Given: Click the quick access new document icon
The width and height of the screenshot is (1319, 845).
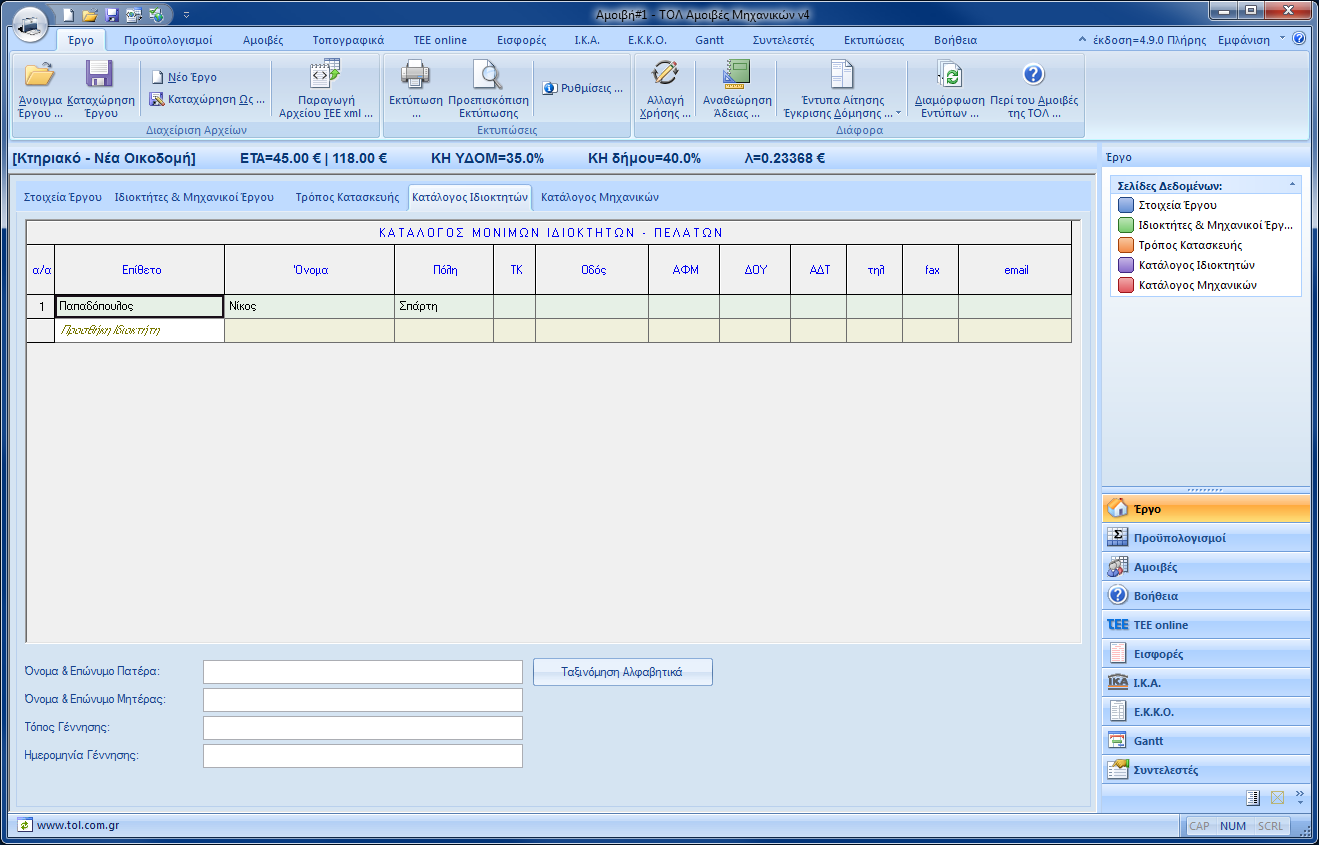Looking at the screenshot, I should 68,15.
